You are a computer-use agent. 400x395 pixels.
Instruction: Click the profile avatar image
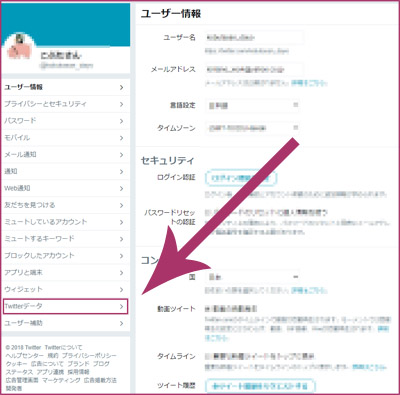pyautogui.click(x=19, y=48)
